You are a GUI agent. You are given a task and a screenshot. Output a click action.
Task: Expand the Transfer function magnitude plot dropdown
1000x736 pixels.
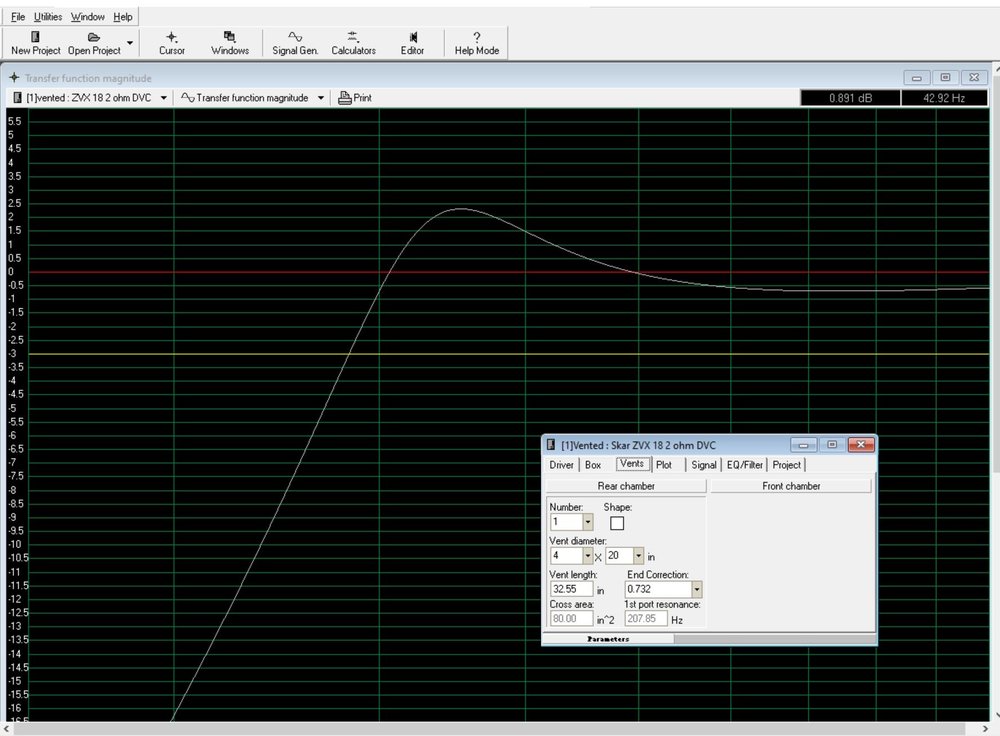(321, 98)
